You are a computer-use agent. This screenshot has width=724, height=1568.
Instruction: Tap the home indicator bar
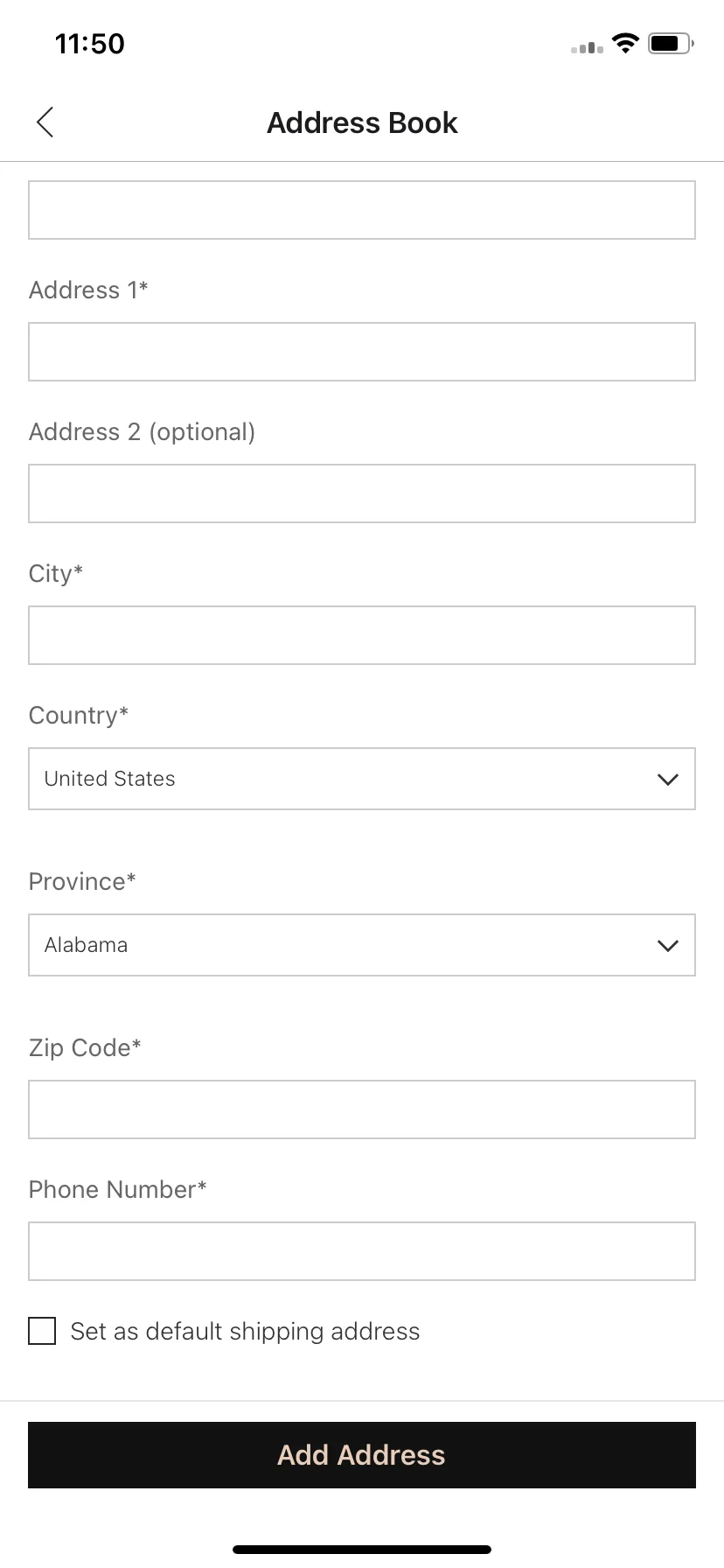[362, 1550]
